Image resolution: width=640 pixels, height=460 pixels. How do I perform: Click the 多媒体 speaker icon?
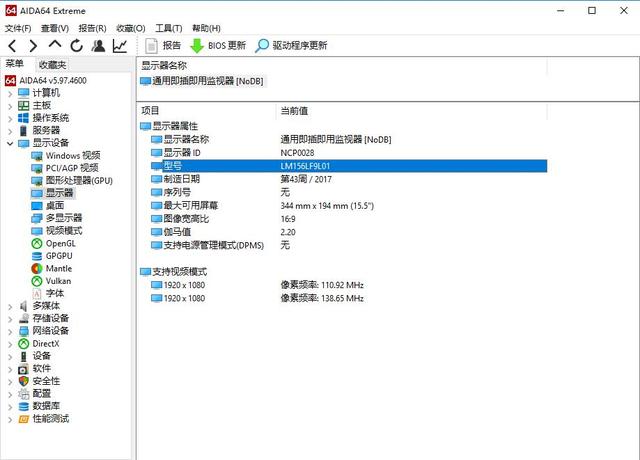point(24,306)
